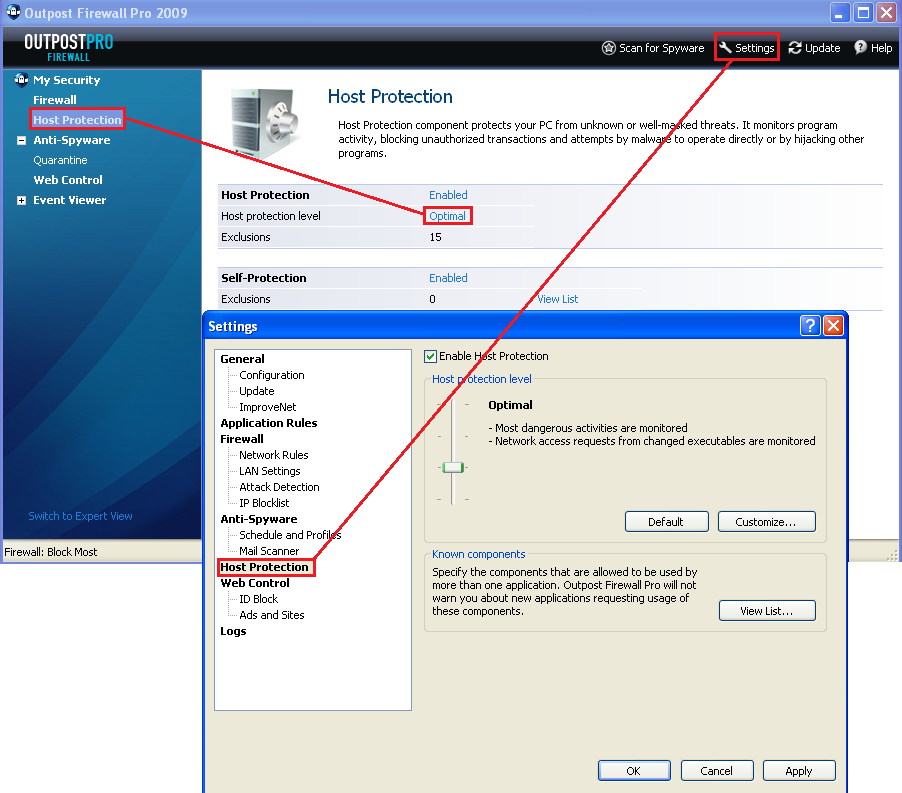Click the Enabled link for Self-Protection

click(x=448, y=278)
